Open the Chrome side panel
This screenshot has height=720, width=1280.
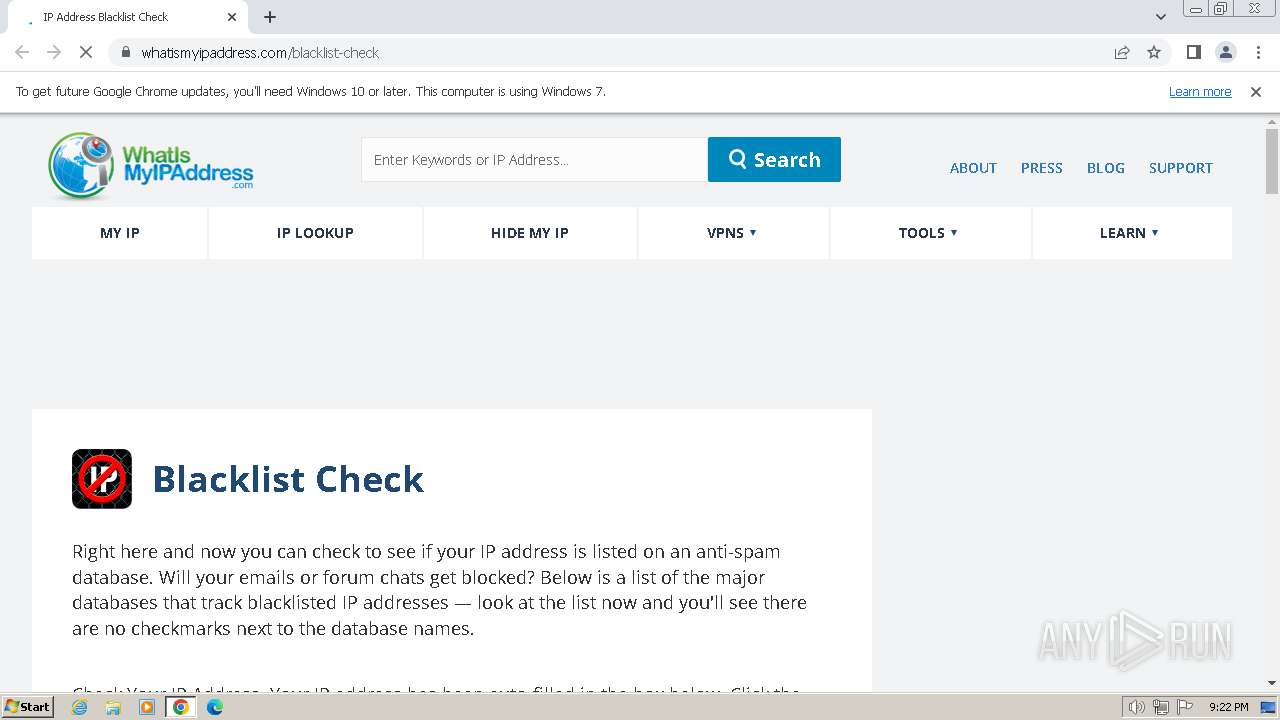coord(1193,52)
